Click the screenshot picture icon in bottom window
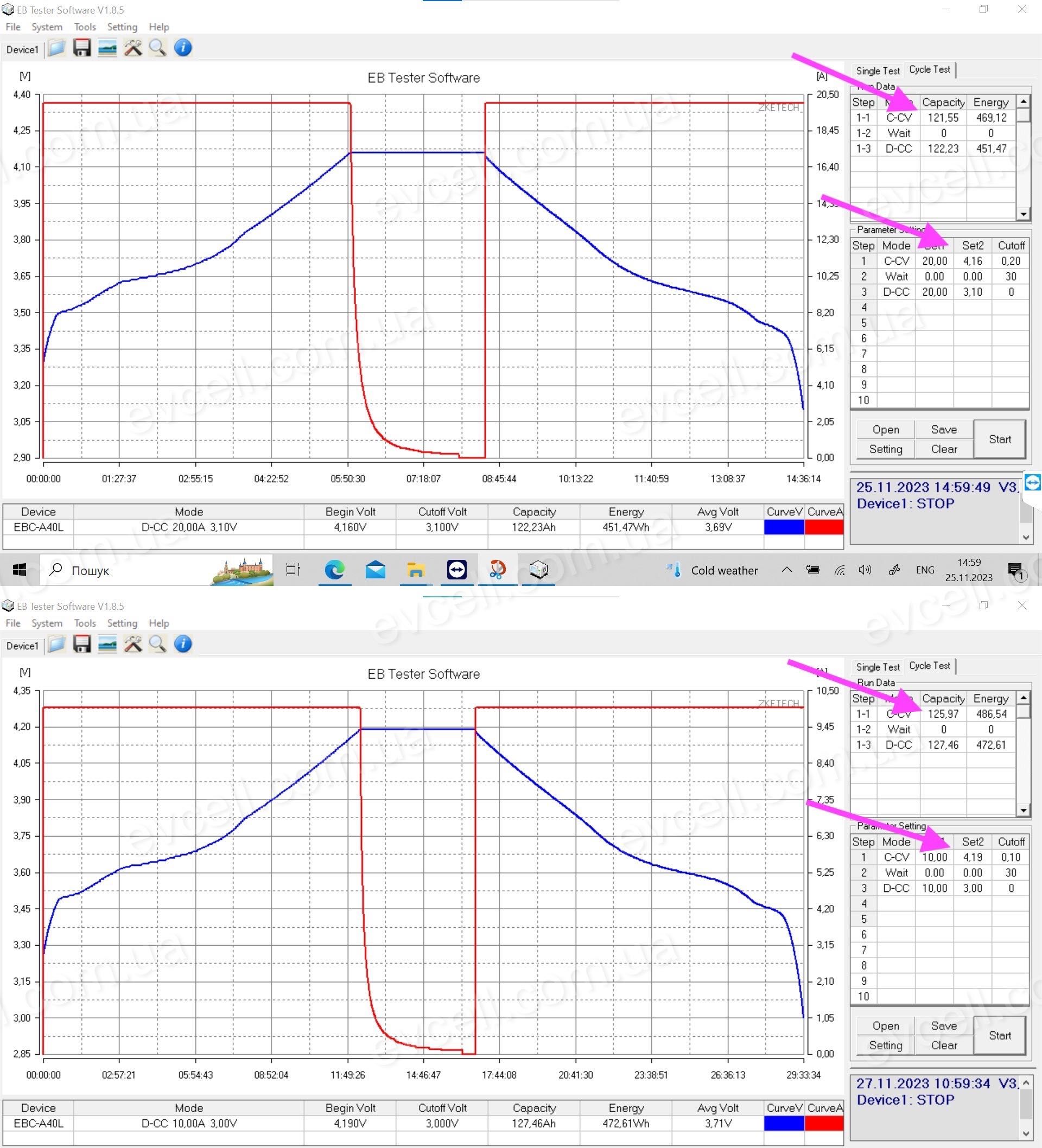The height and width of the screenshot is (1148, 1042). pyautogui.click(x=107, y=644)
